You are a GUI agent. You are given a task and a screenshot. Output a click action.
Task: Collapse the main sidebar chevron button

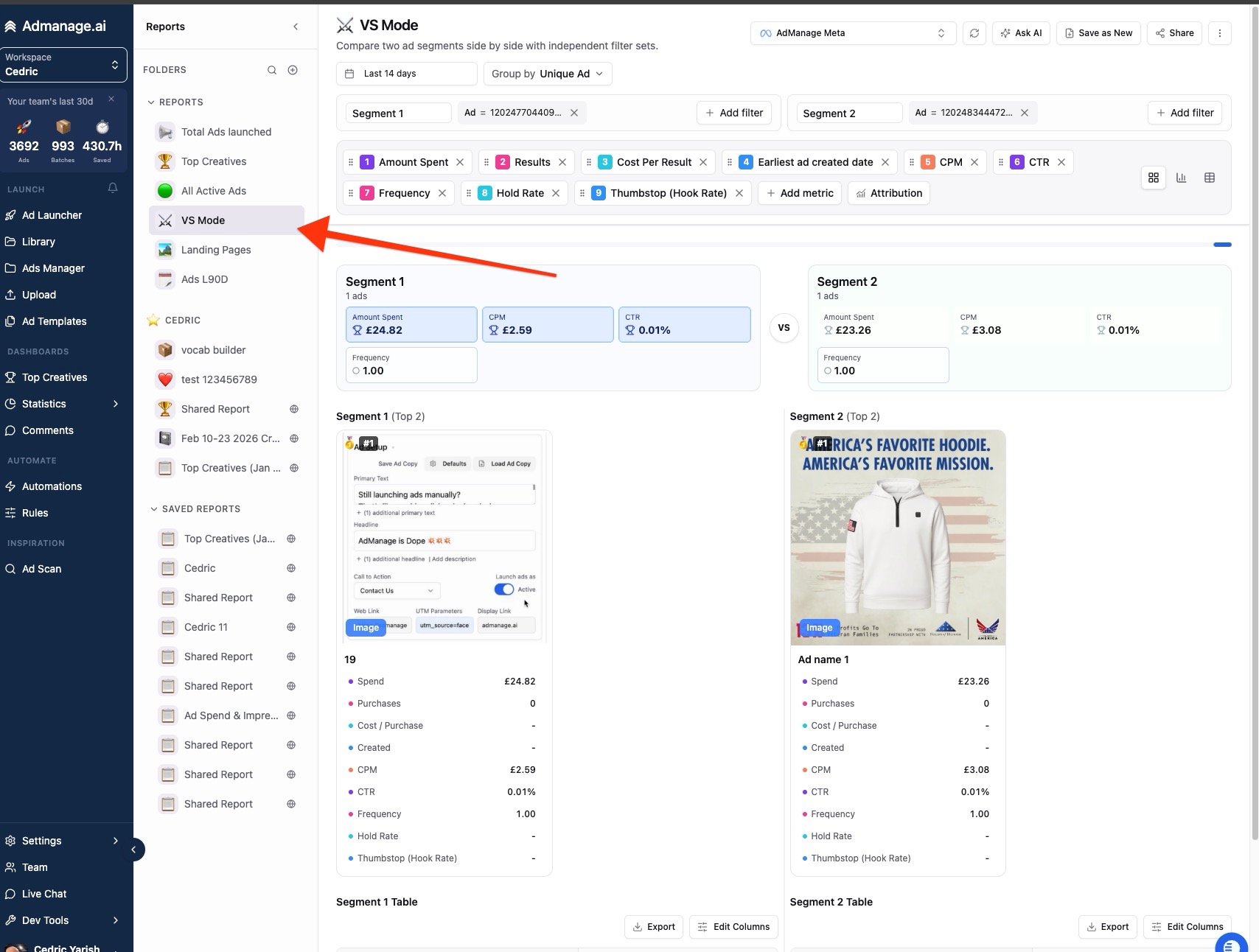click(x=133, y=850)
